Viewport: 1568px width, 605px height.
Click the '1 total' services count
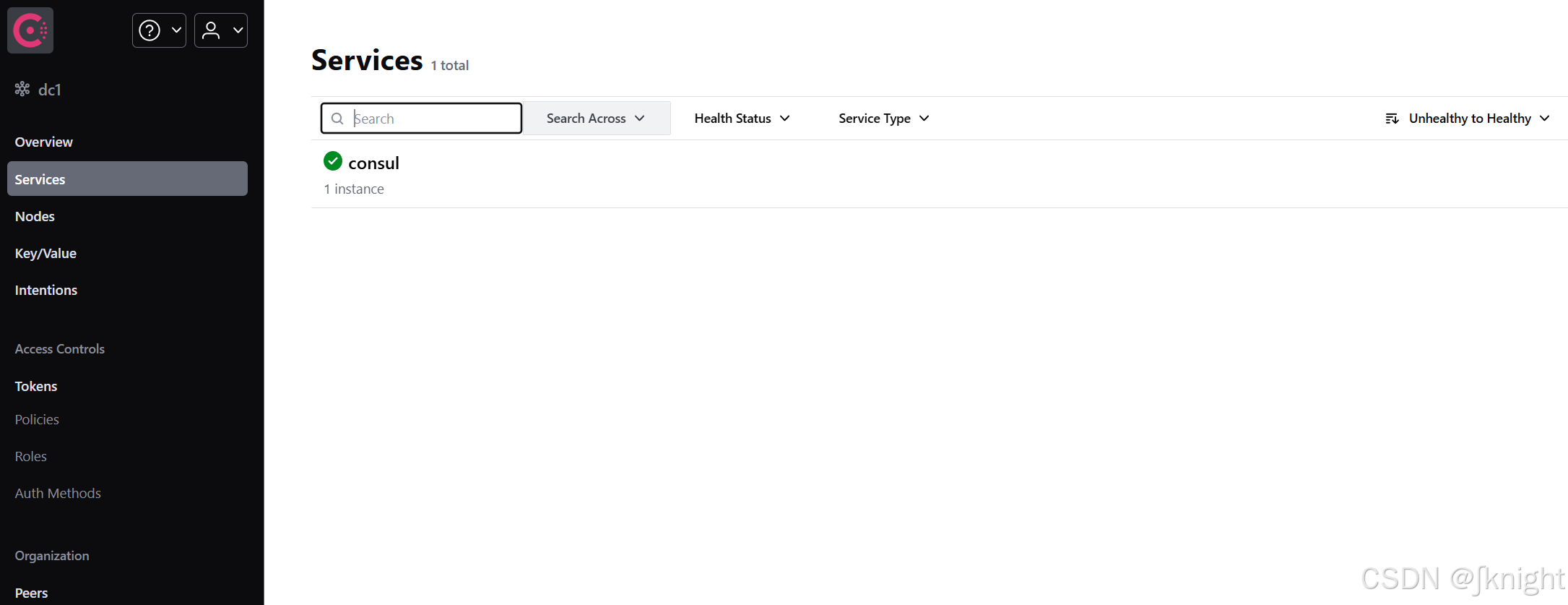(450, 65)
